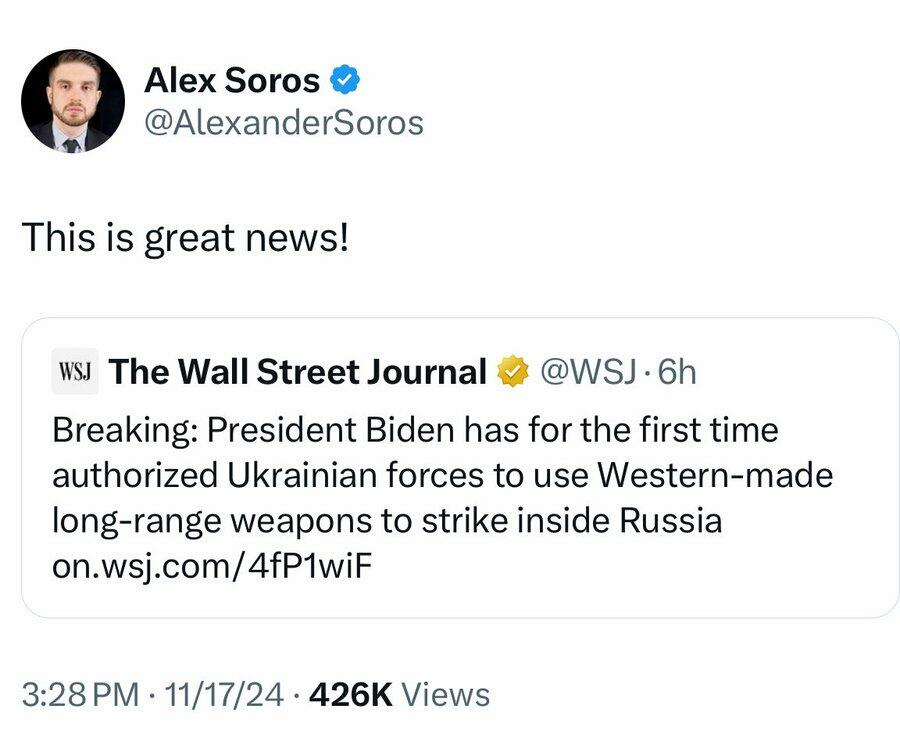Viewport: 900px width, 745px height.
Task: Select the "This is great news!" tweet text
Action: click(185, 238)
